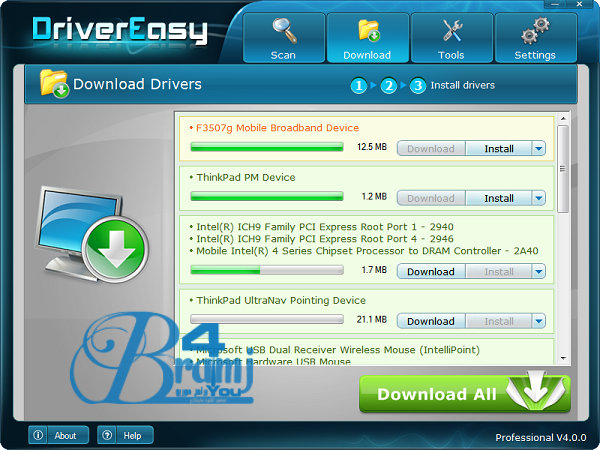
Task: Click the Download Drivers header folder icon
Action: (x=54, y=84)
